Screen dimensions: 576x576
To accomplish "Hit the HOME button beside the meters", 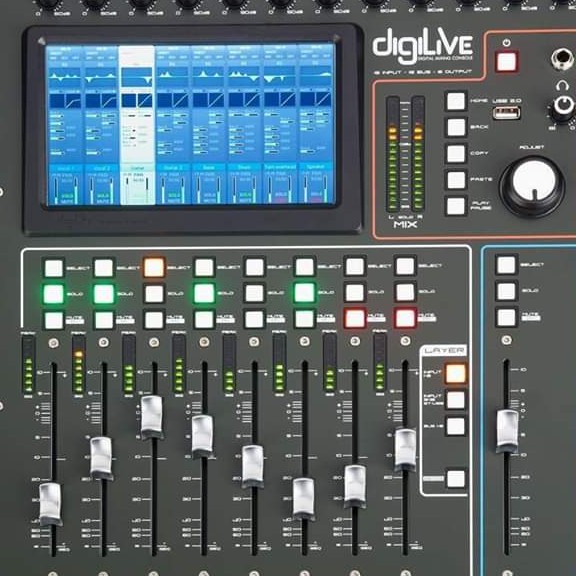I will [456, 101].
